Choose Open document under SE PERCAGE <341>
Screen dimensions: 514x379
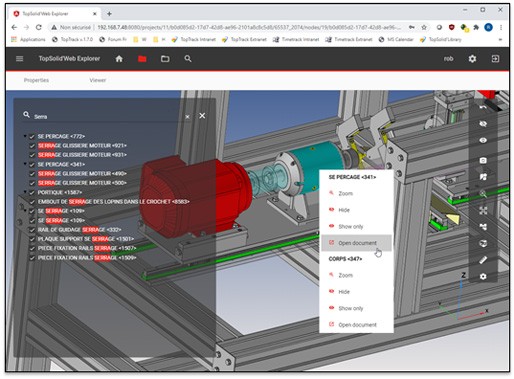(356, 243)
